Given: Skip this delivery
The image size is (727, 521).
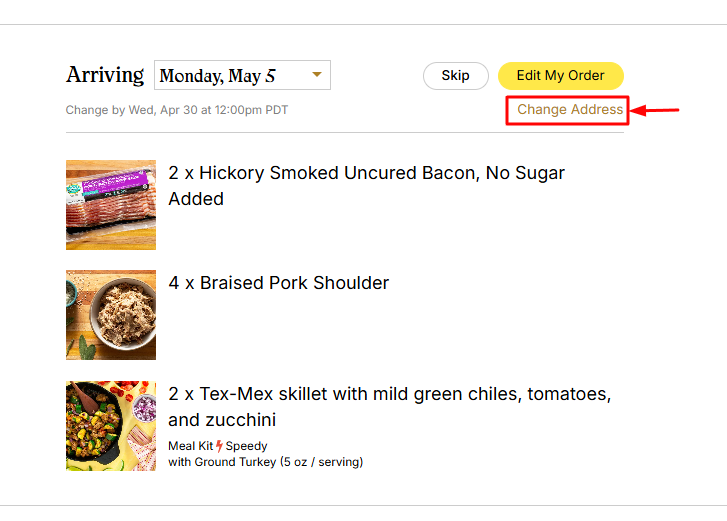Looking at the screenshot, I should (455, 76).
